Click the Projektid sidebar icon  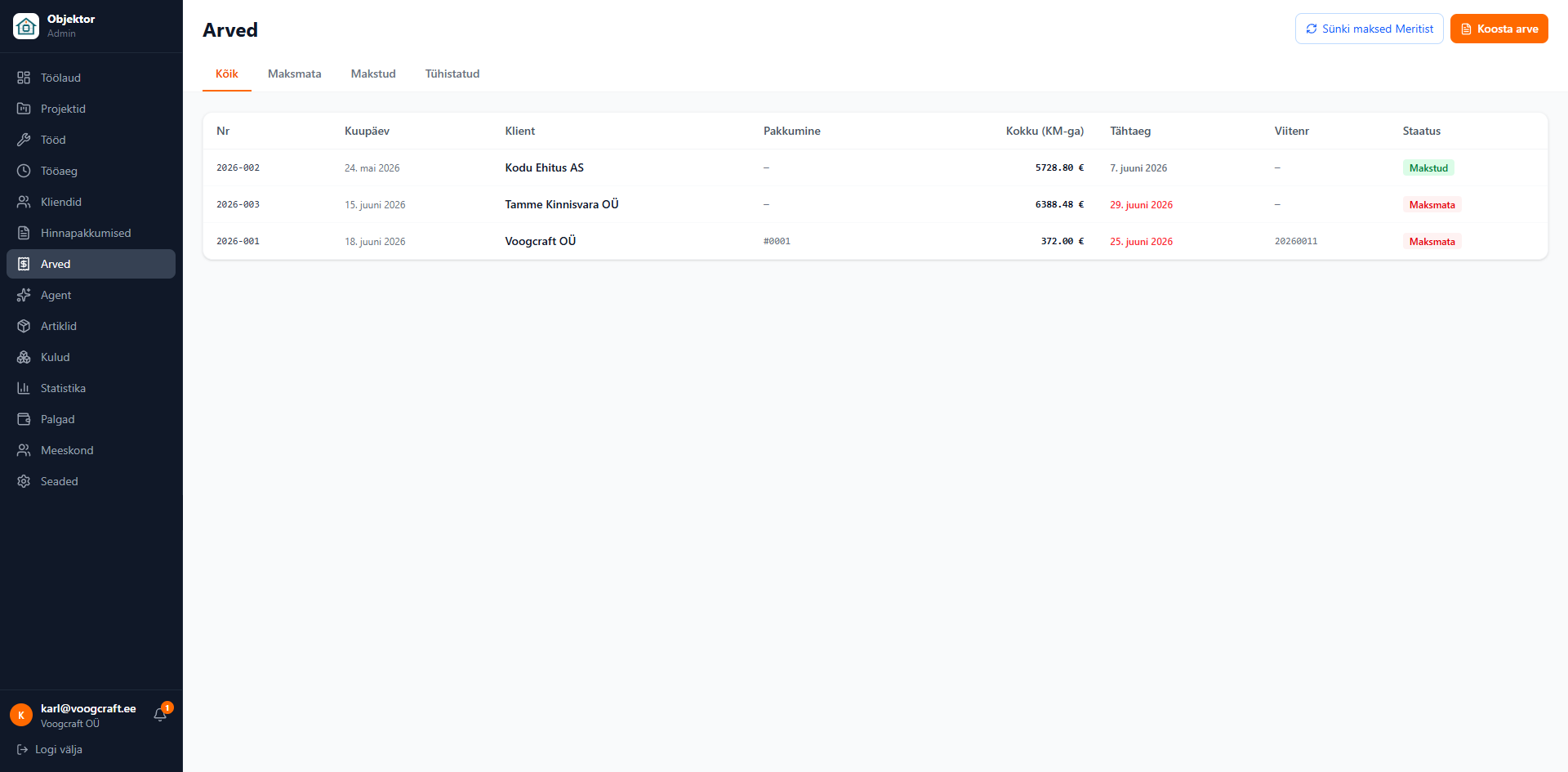[x=24, y=109]
